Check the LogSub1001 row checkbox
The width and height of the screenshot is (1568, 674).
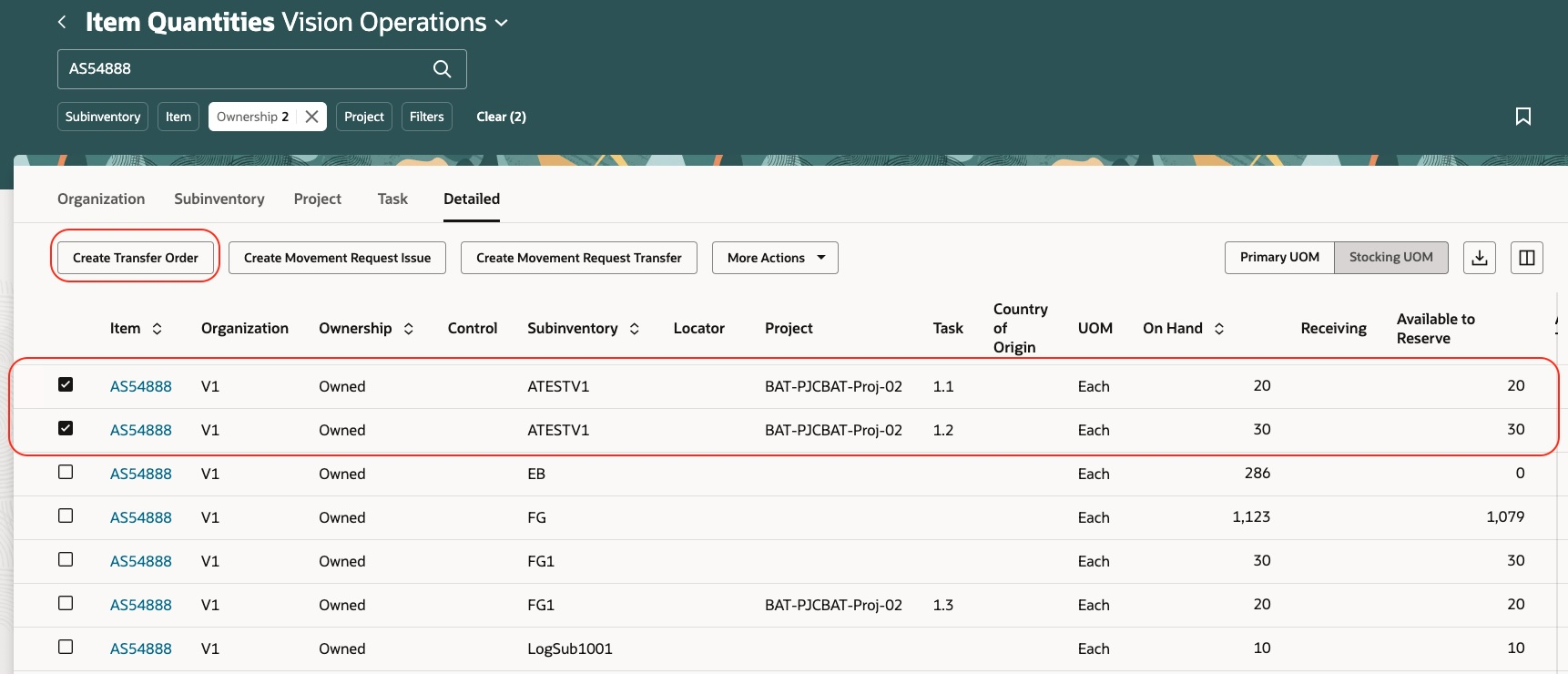point(66,647)
